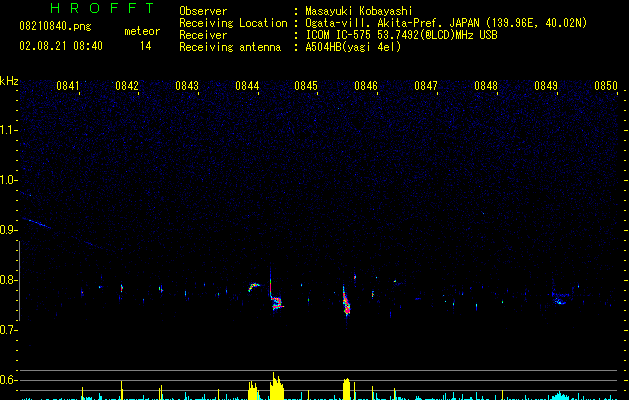Click the 1.0 kHz axis label
The image size is (629, 400).
7,180
